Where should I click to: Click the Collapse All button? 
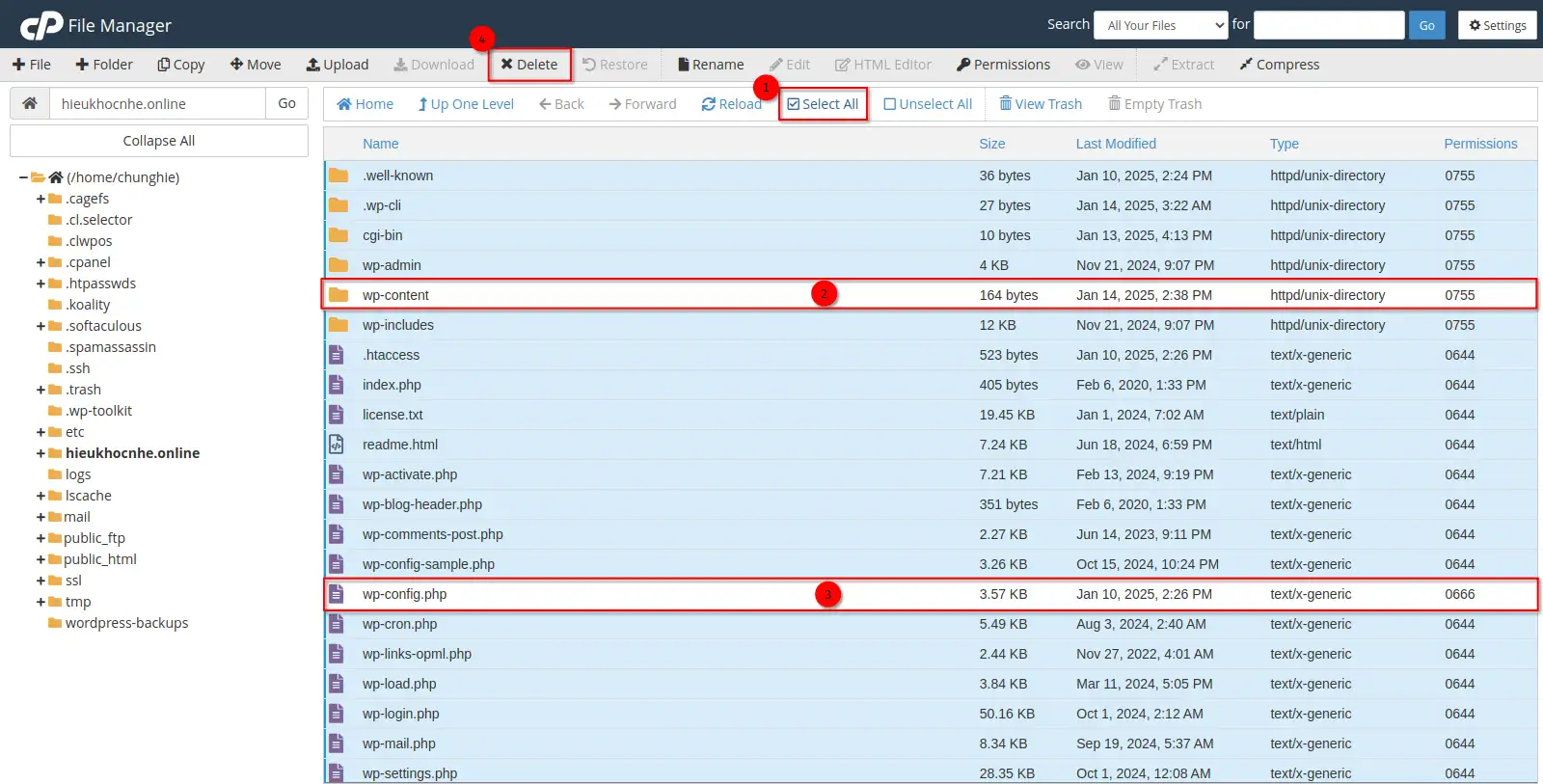point(159,141)
